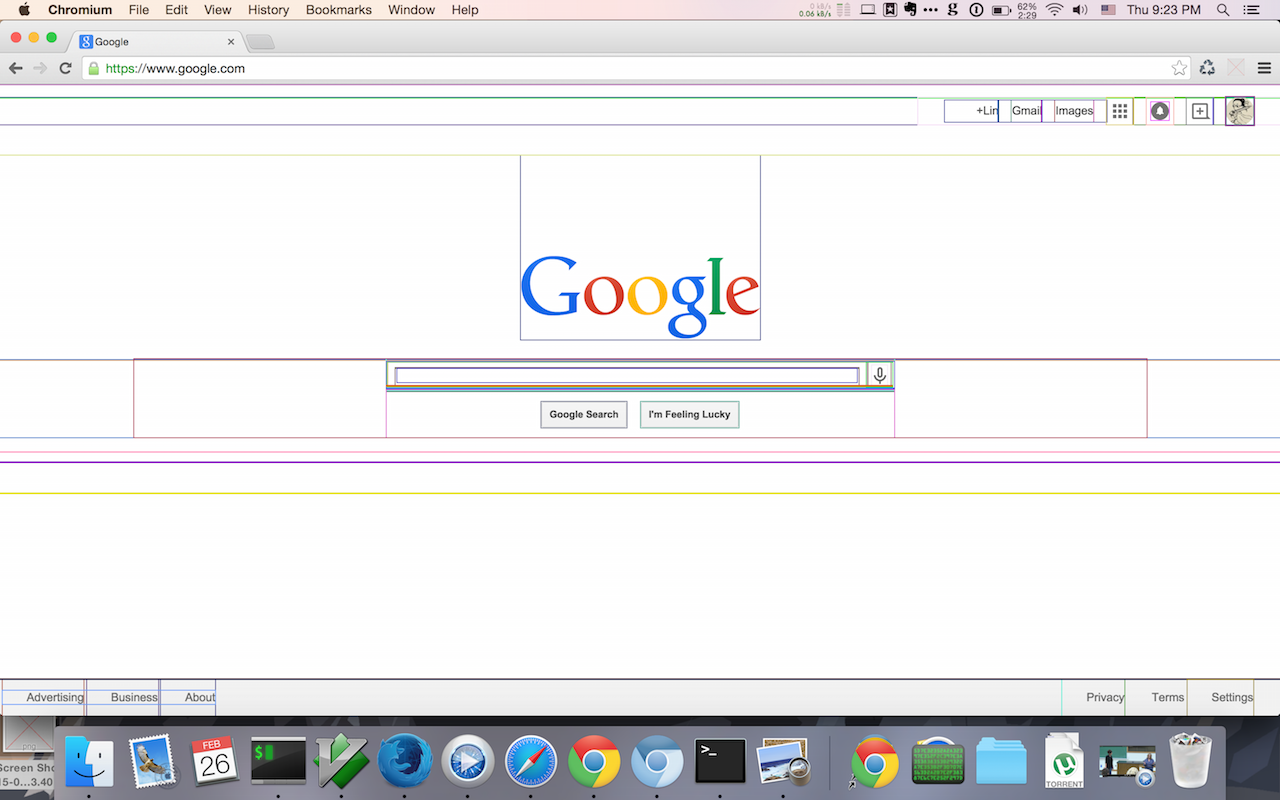Viewport: 1280px width, 800px height.
Task: Start voice search with the microphone
Action: (880, 375)
